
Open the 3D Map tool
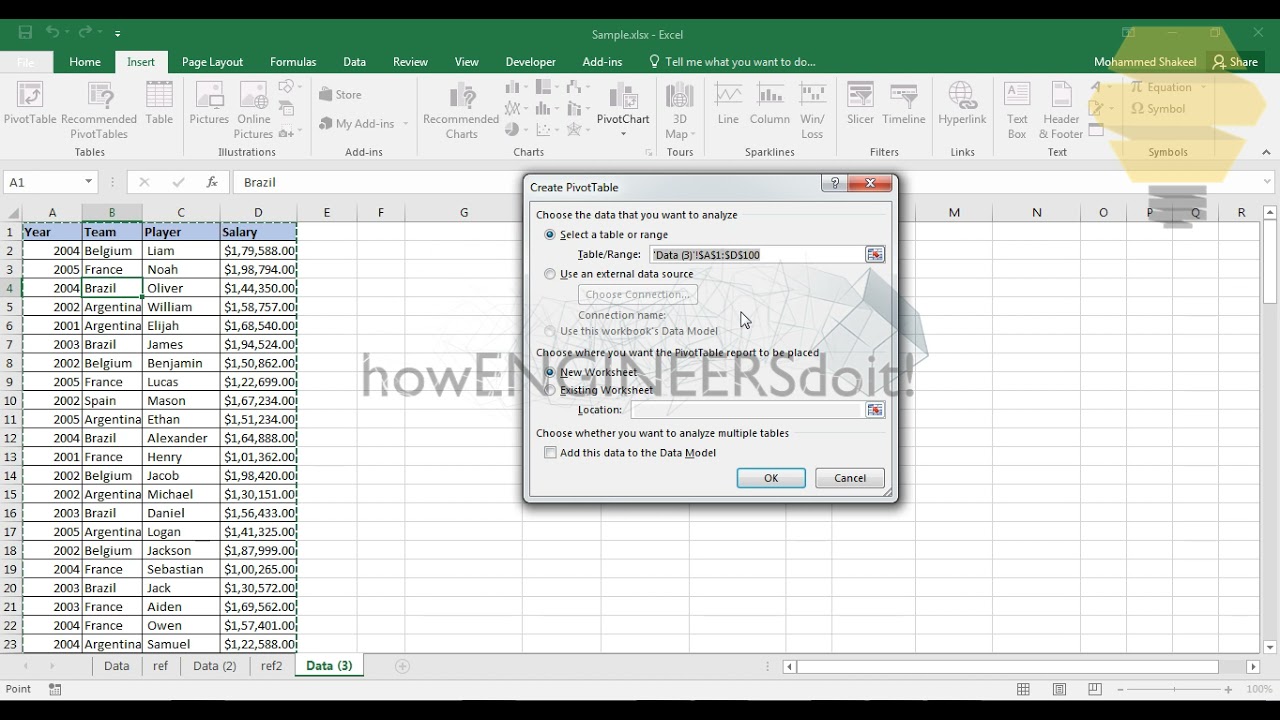click(x=679, y=110)
